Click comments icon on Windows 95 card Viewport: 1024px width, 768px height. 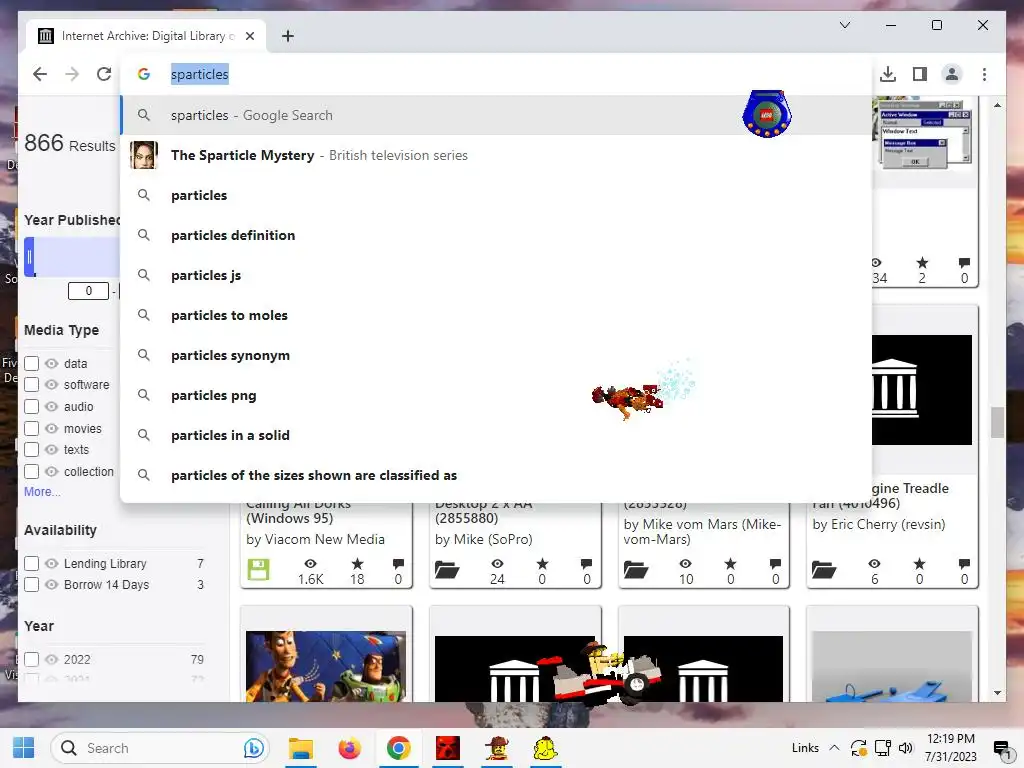coord(398,564)
